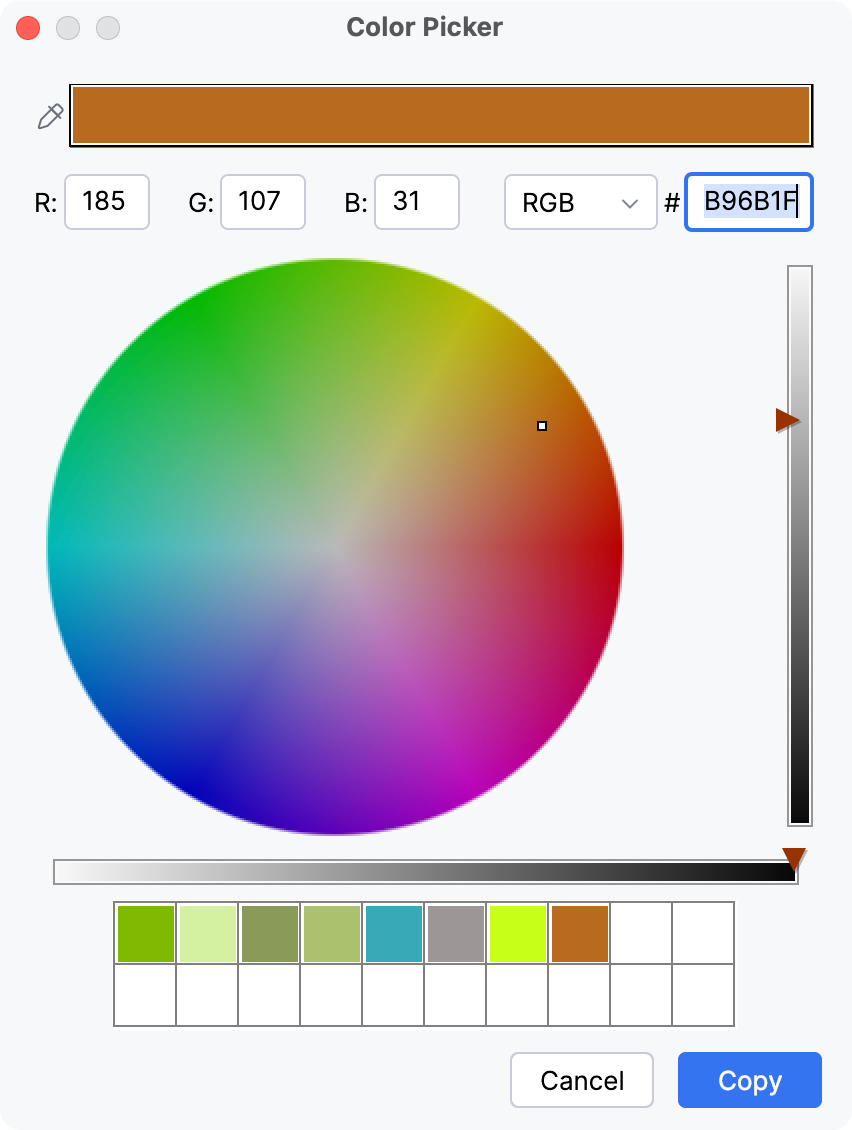Click the chevron on the RGB selector
The image size is (852, 1130).
coord(630,202)
